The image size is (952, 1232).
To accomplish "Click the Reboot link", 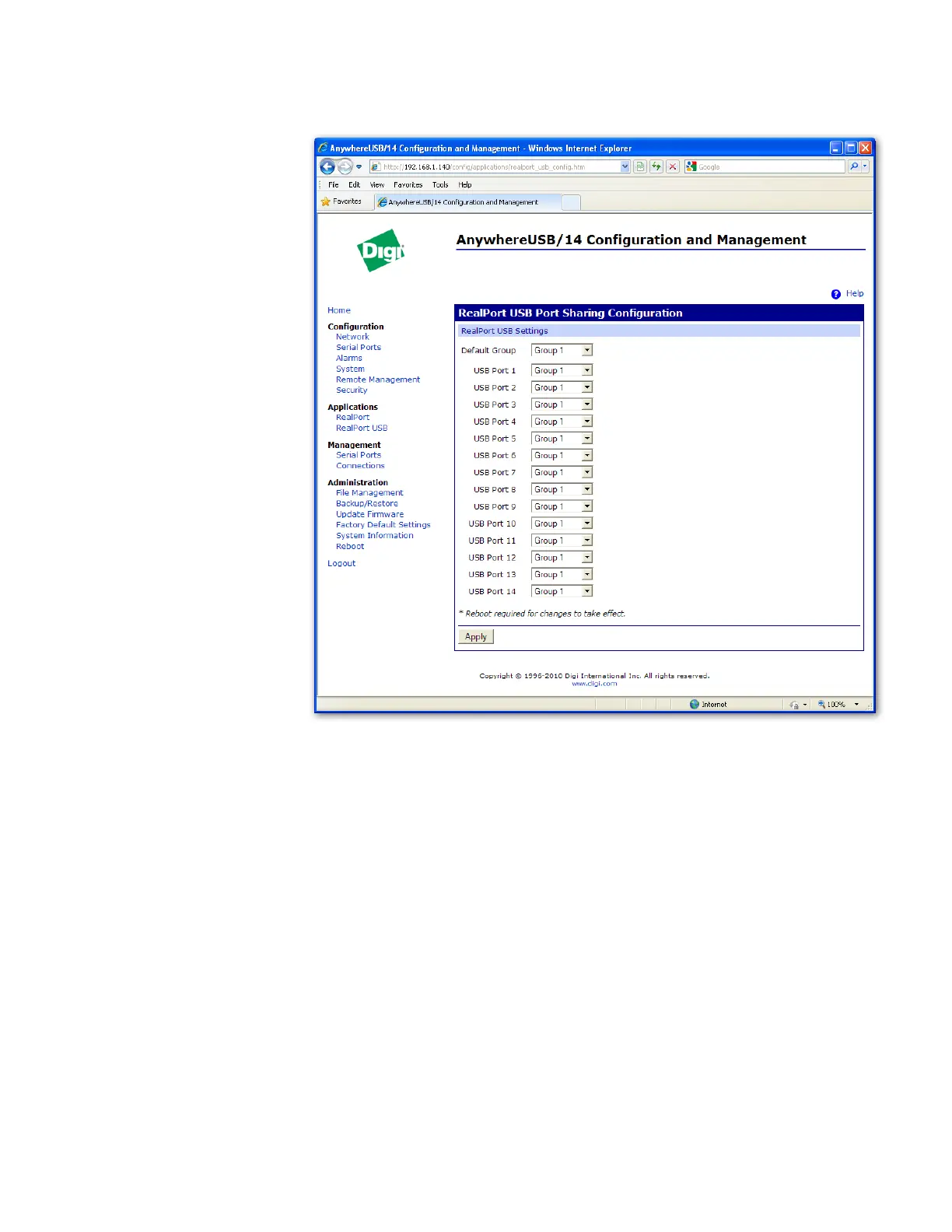I will pyautogui.click(x=350, y=547).
